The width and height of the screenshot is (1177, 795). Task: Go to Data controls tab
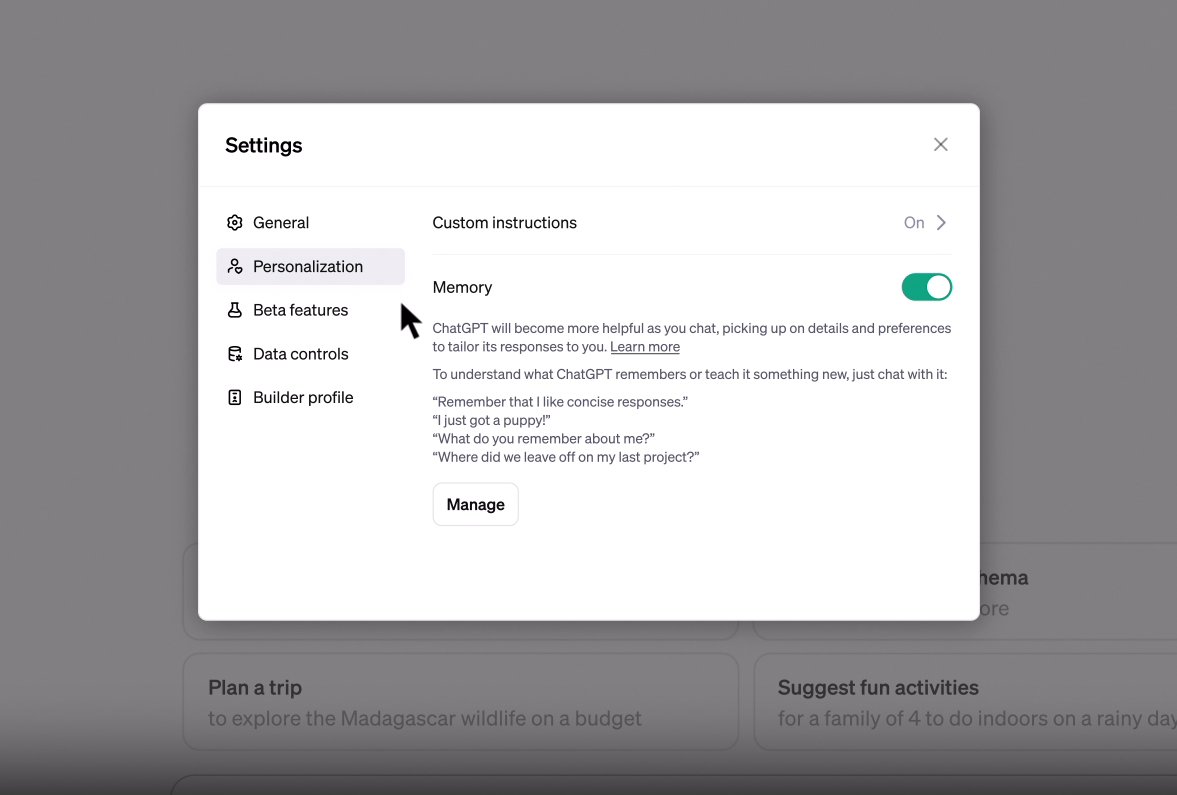(x=310, y=354)
